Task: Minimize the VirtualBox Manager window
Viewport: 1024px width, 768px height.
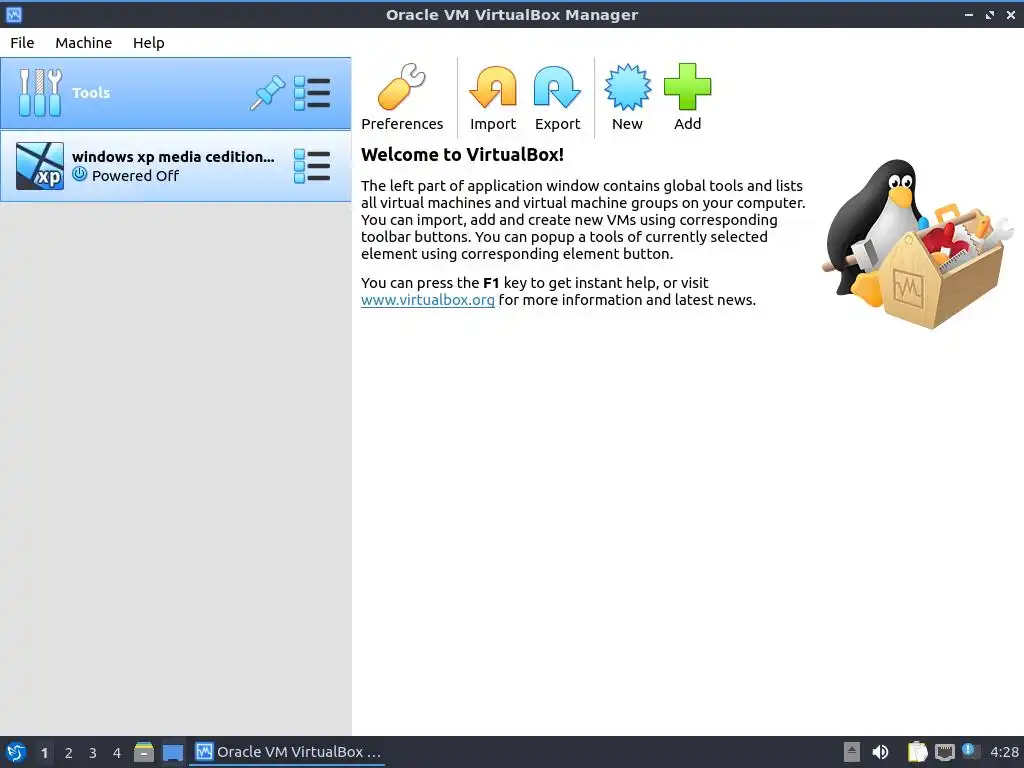Action: coord(969,14)
